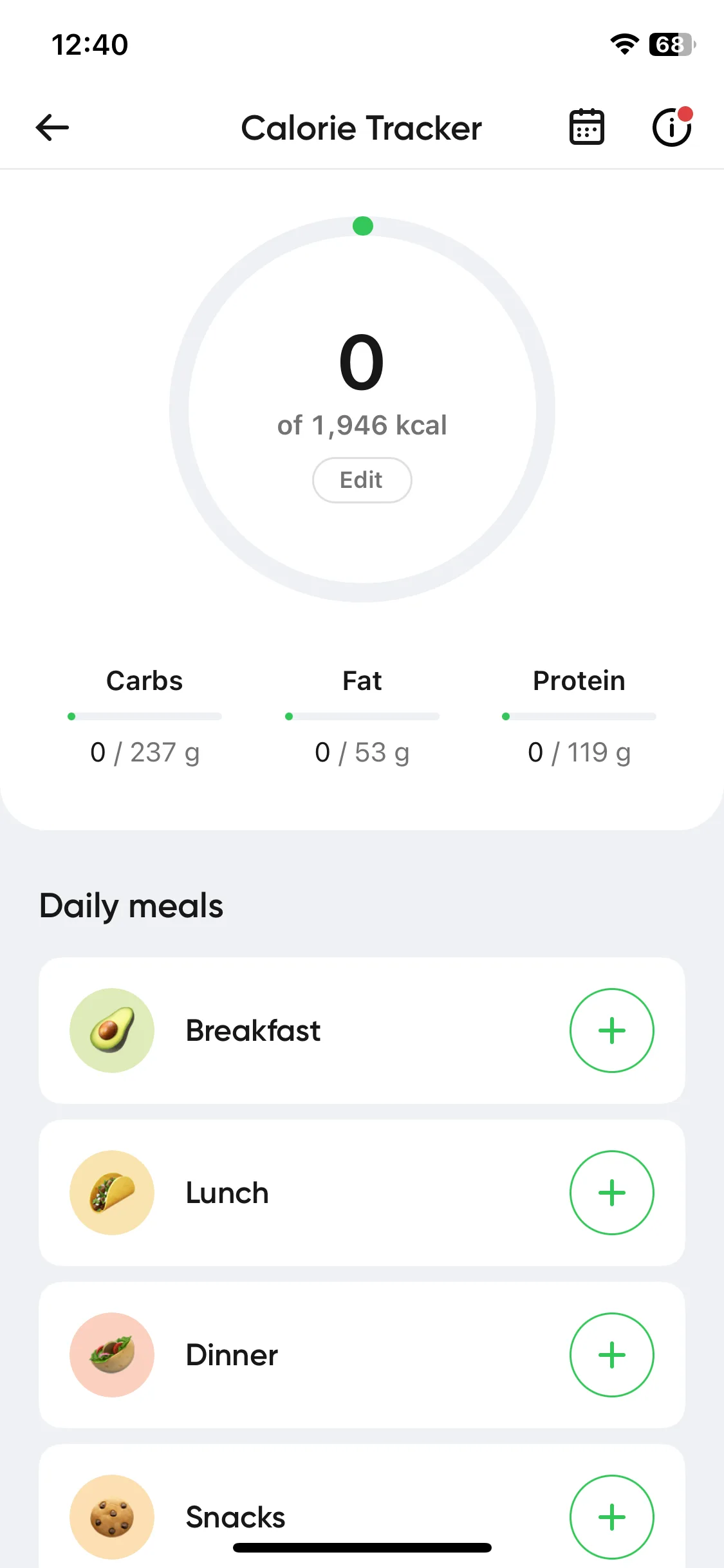724x1568 pixels.
Task: Tap the cookie Snacks icon
Action: pyautogui.click(x=112, y=1517)
